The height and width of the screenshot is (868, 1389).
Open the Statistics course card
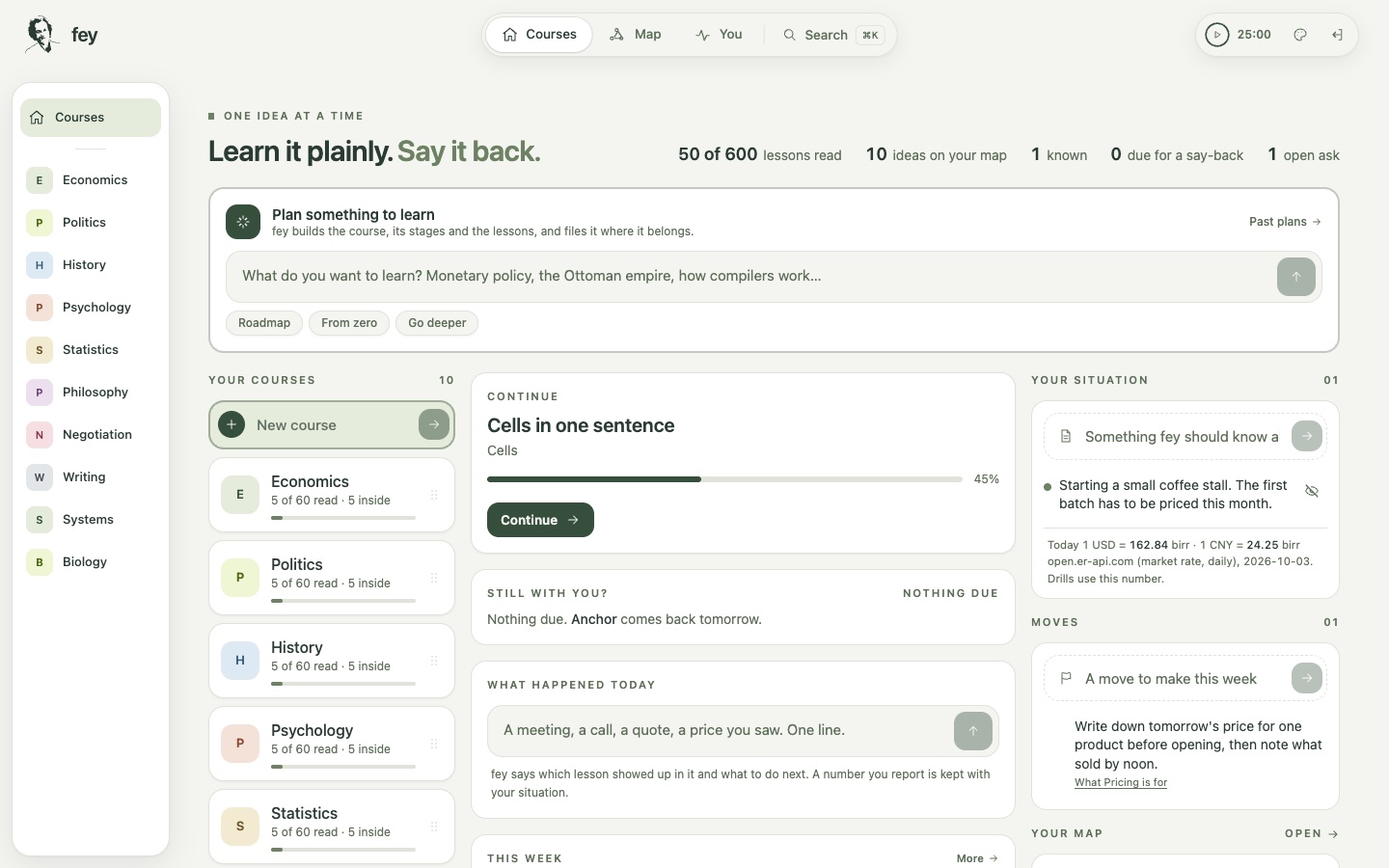[332, 827]
